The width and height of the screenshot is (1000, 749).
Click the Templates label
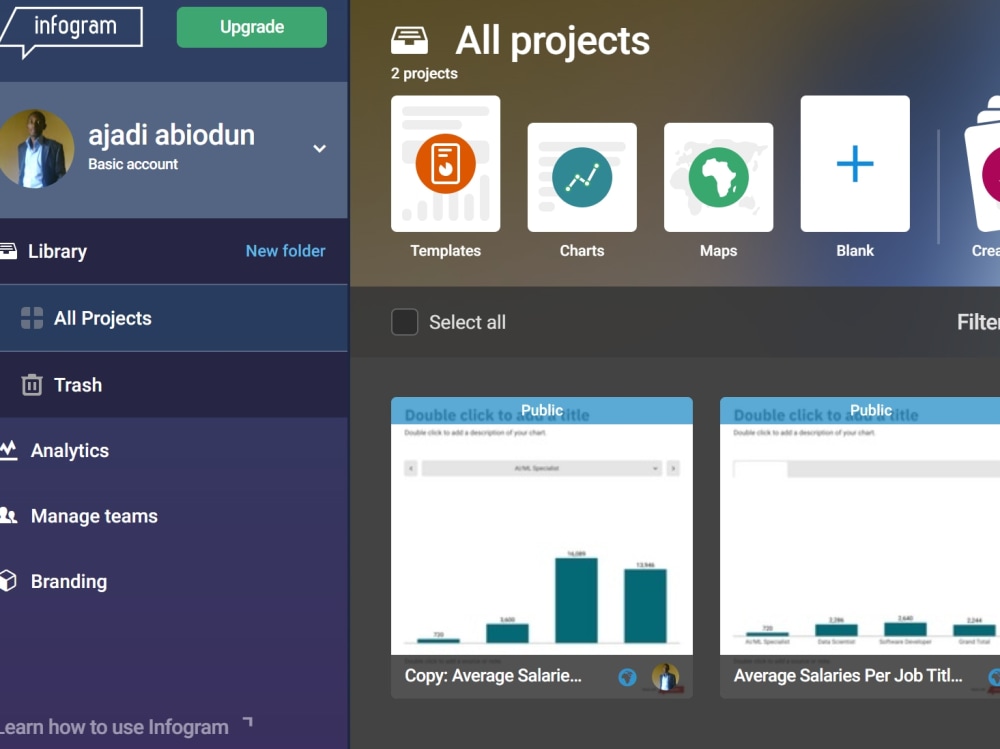click(446, 251)
